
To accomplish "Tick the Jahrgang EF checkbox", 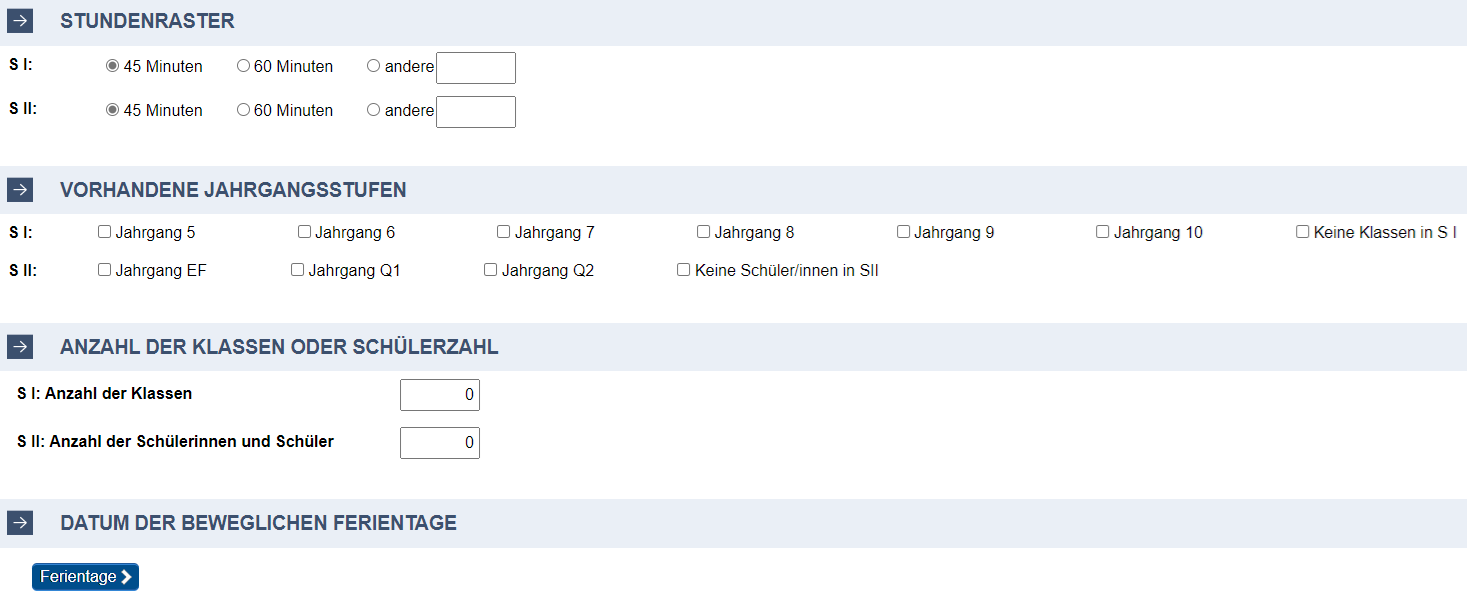I will coord(104,270).
